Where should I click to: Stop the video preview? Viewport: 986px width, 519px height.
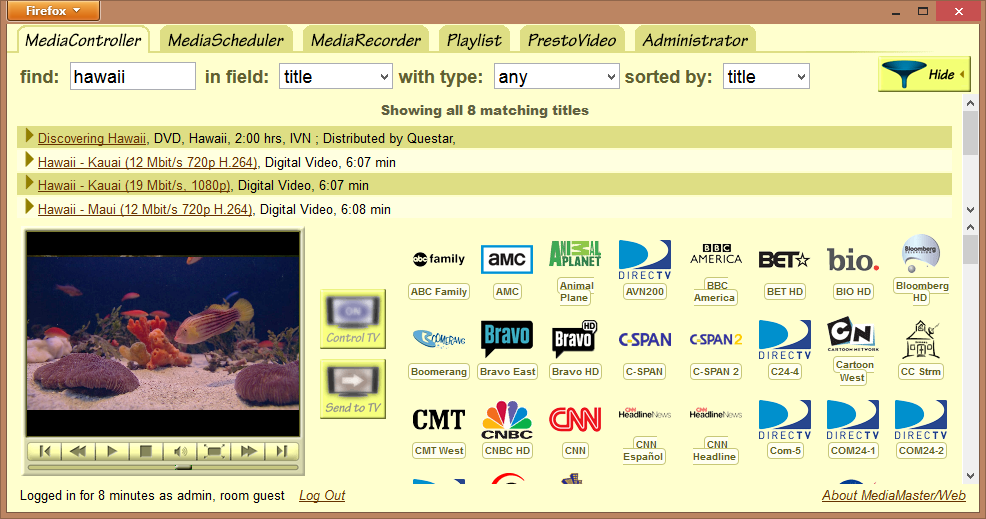[x=146, y=451]
